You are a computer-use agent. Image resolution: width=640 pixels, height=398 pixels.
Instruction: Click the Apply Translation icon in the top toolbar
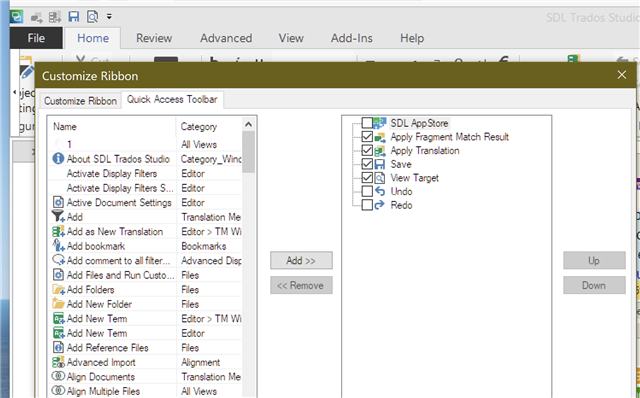tap(54, 17)
